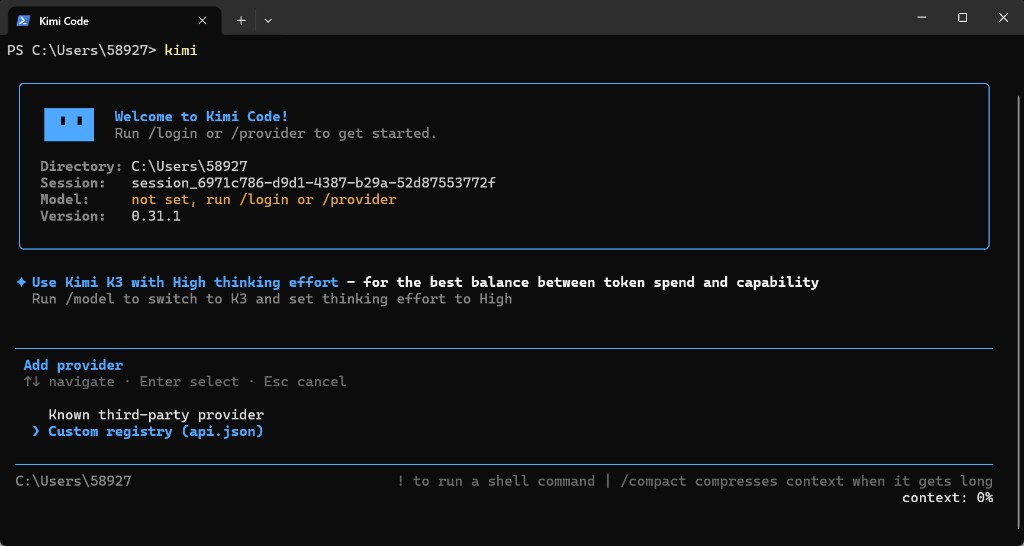
Task: Close the terminal window
Action: click(x=1003, y=18)
